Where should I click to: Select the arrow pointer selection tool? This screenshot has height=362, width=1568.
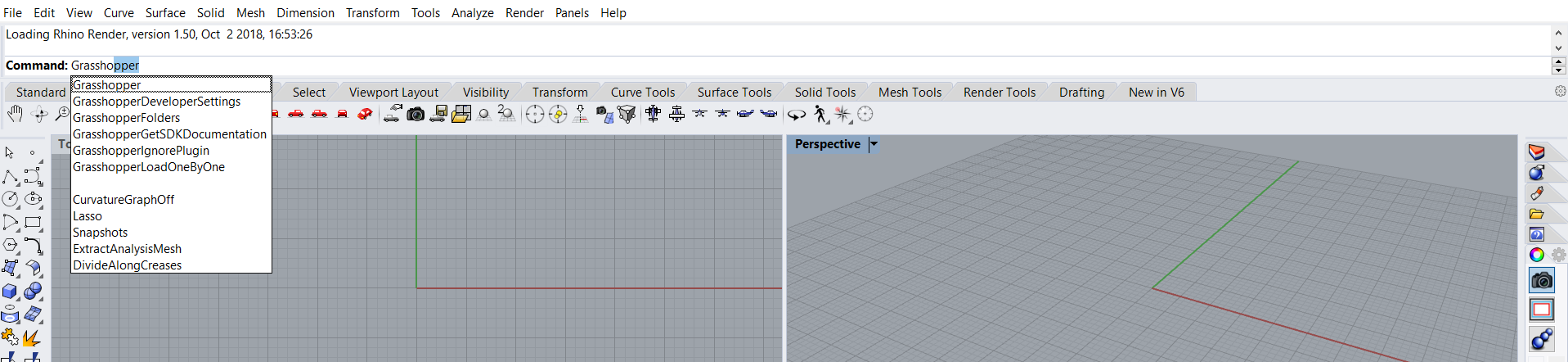[x=10, y=153]
